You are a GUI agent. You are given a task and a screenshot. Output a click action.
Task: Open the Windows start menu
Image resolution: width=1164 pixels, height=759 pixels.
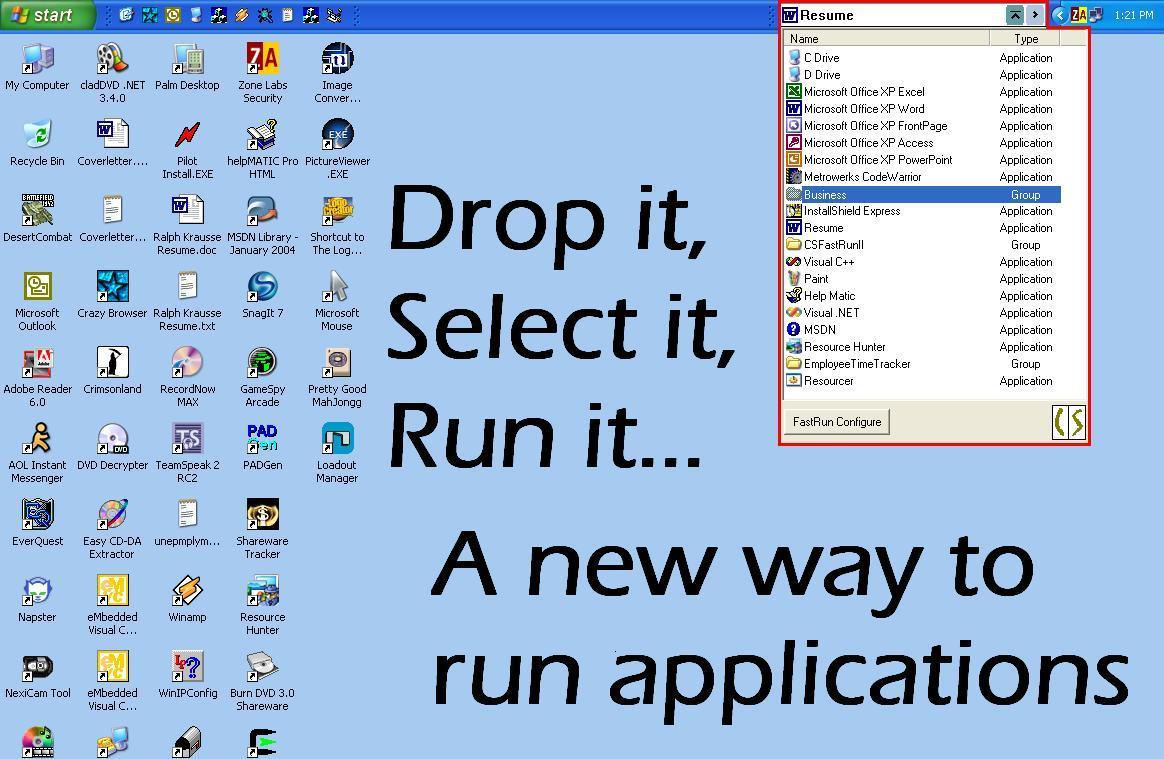tap(47, 15)
